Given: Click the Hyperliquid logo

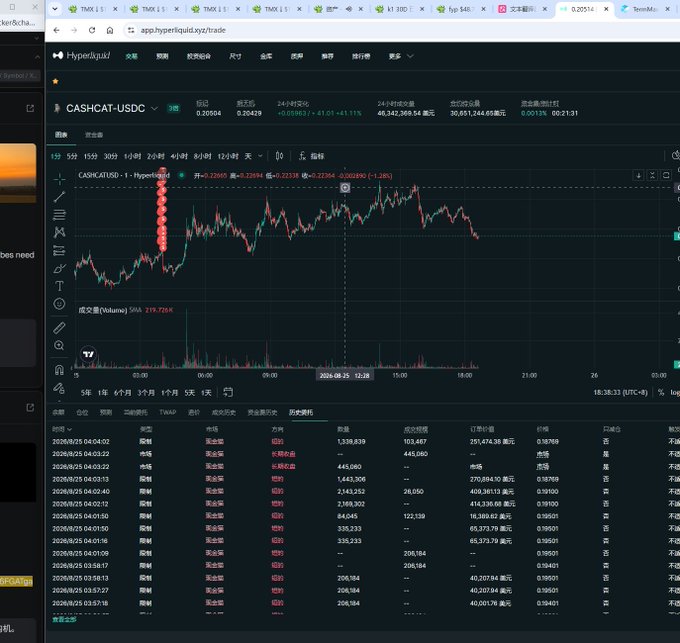Looking at the screenshot, I should 81,55.
